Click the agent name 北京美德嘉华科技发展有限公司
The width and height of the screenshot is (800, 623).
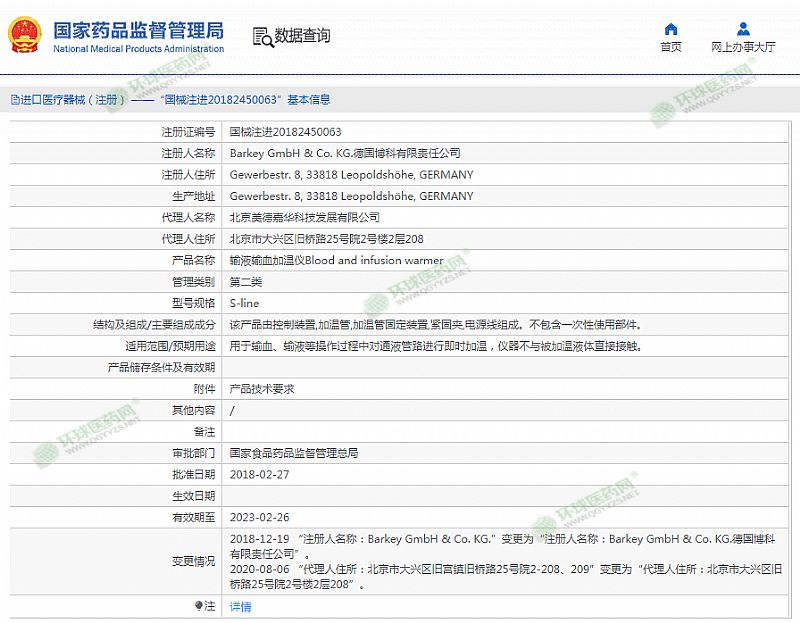coord(304,217)
